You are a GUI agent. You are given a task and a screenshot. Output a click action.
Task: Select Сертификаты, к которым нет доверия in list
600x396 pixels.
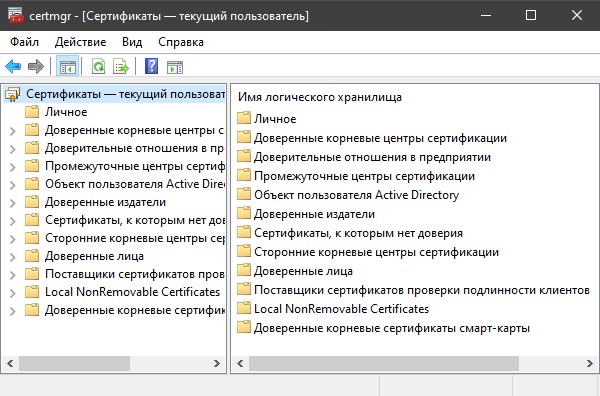[358, 233]
